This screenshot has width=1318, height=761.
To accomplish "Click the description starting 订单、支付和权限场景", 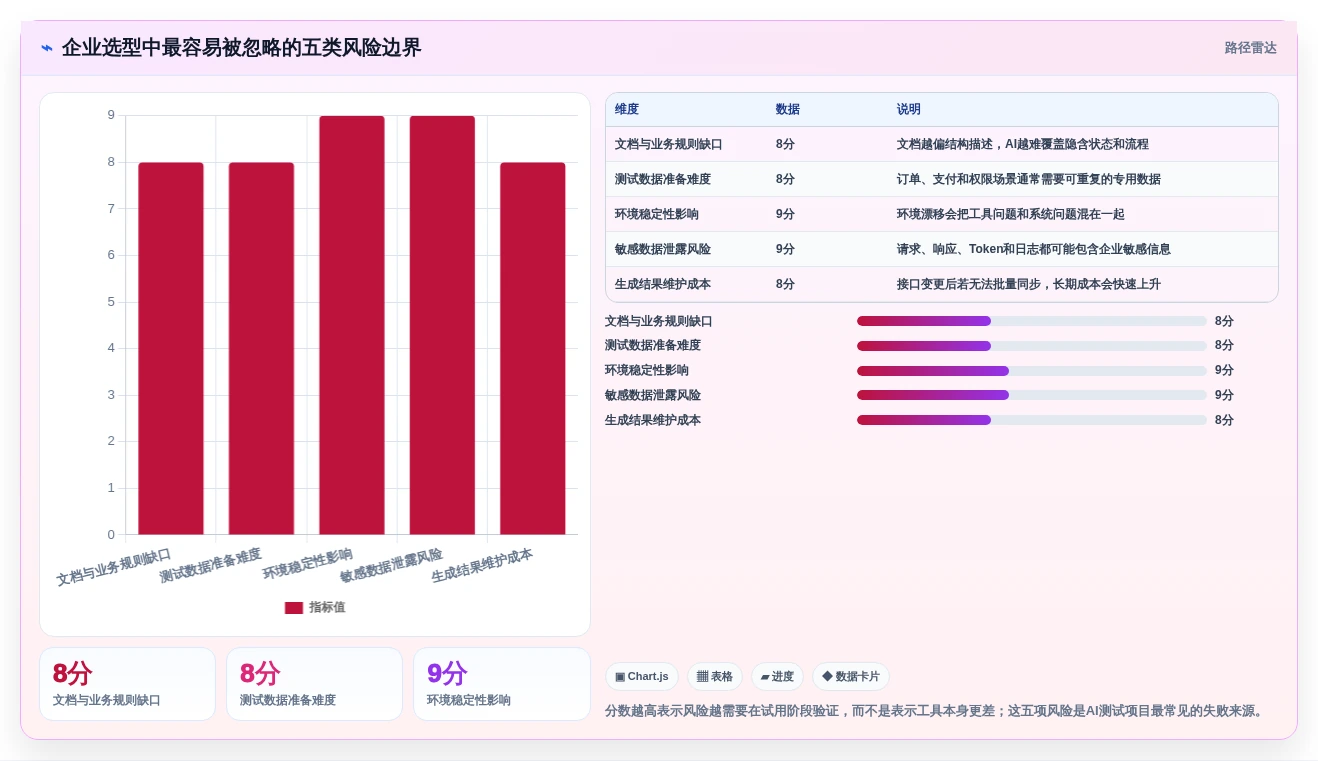I will click(x=1029, y=180).
